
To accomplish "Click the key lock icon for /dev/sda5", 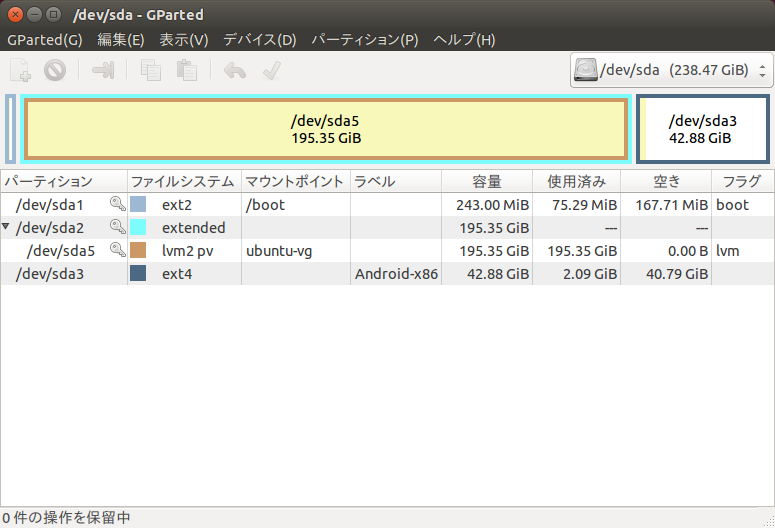I will tap(117, 250).
